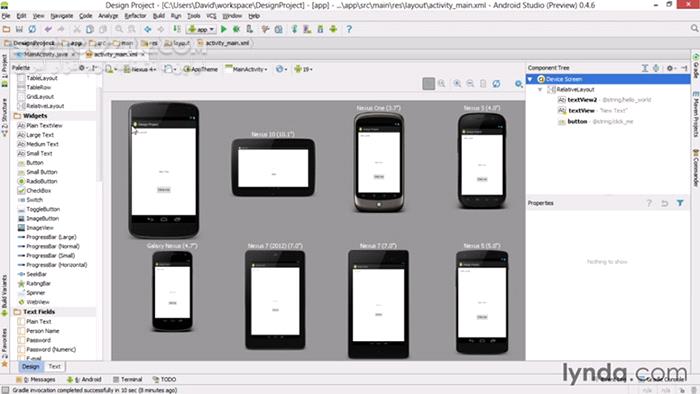Click the search magnifier at top right

click(694, 28)
